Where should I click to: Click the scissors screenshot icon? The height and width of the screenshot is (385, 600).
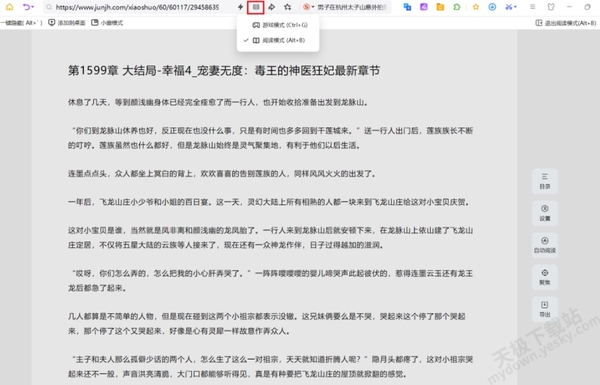click(x=509, y=7)
